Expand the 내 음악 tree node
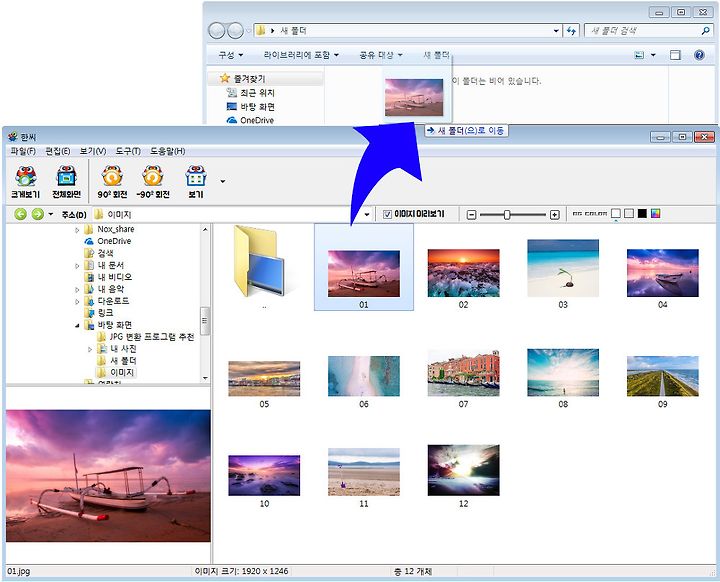Viewport: 720px width, 582px height. [x=77, y=289]
